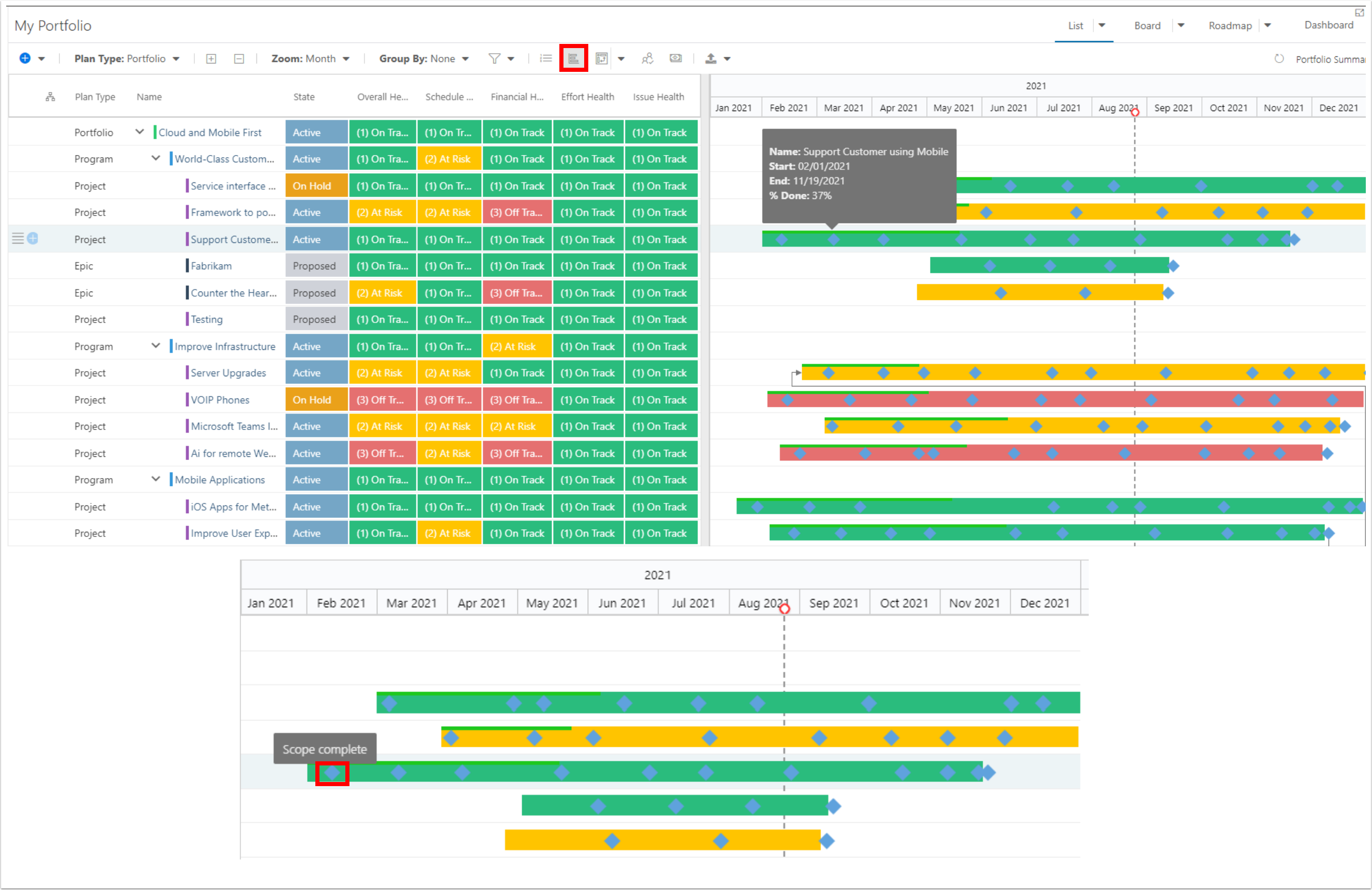
Task: Click the On Hold state of Service interface
Action: 316,186
